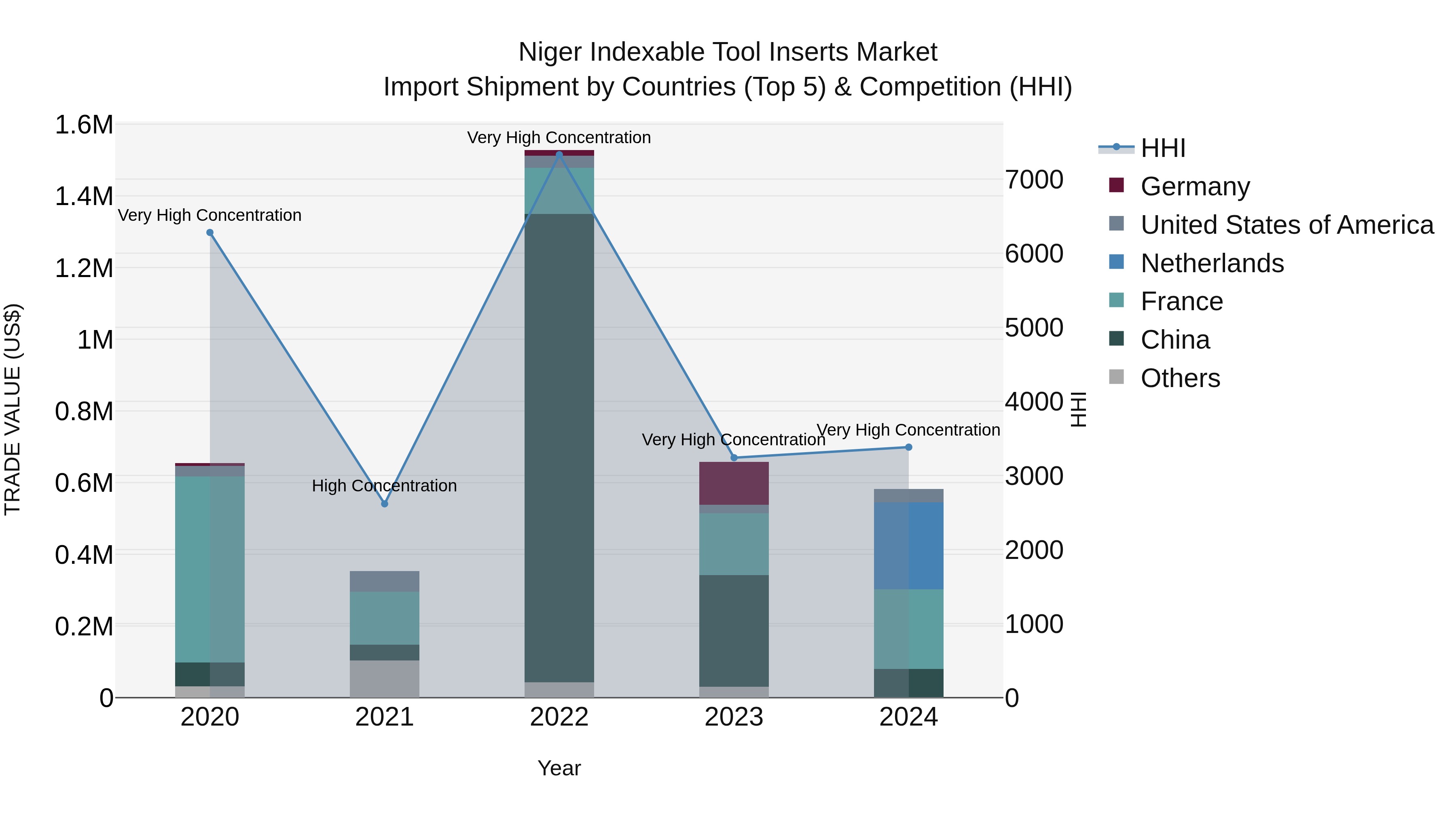Click 'Very High Concentration' label above 2020
This screenshot has height=819, width=1456.
pos(210,215)
